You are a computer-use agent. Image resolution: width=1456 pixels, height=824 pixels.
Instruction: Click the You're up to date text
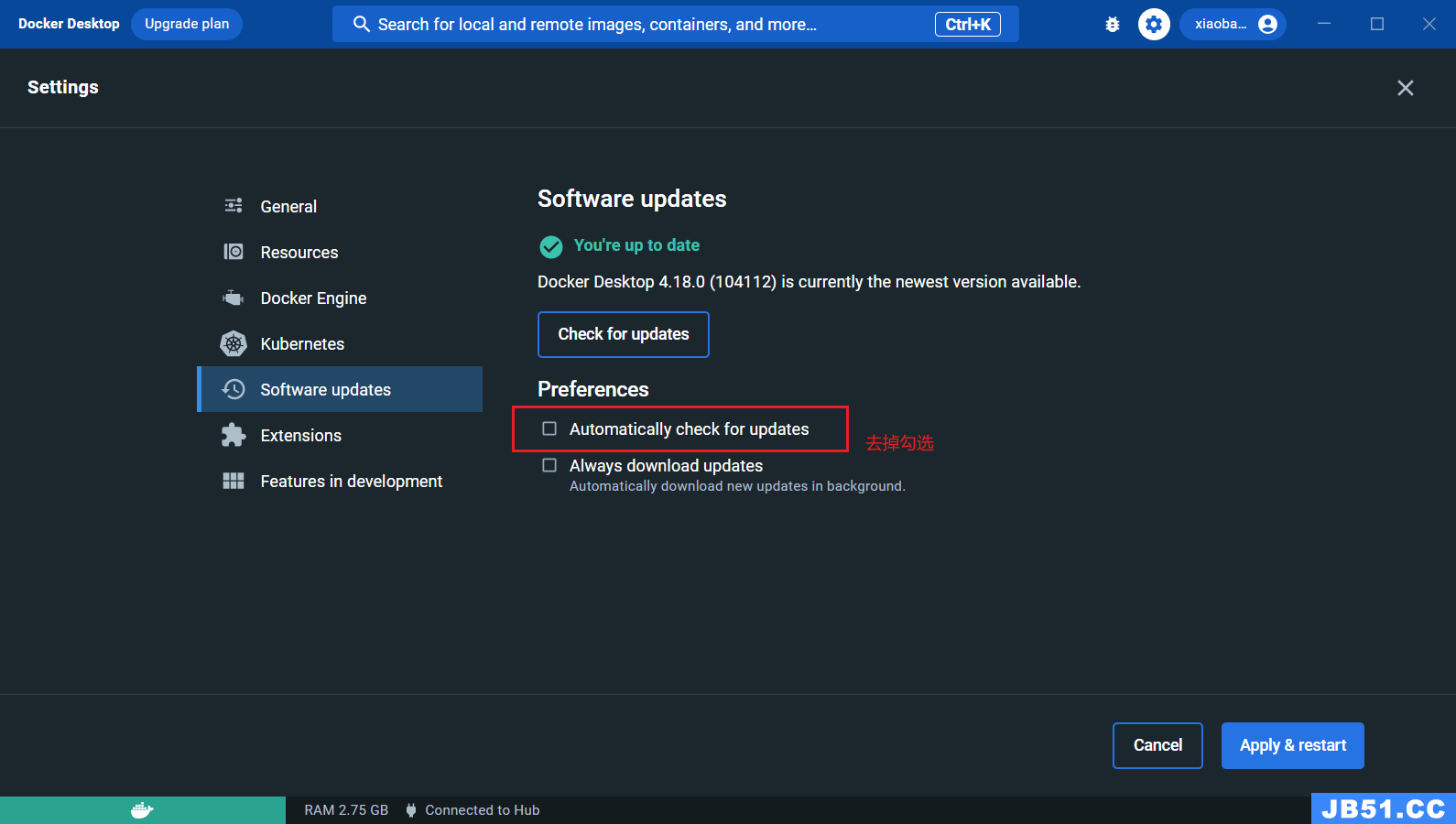tap(636, 245)
